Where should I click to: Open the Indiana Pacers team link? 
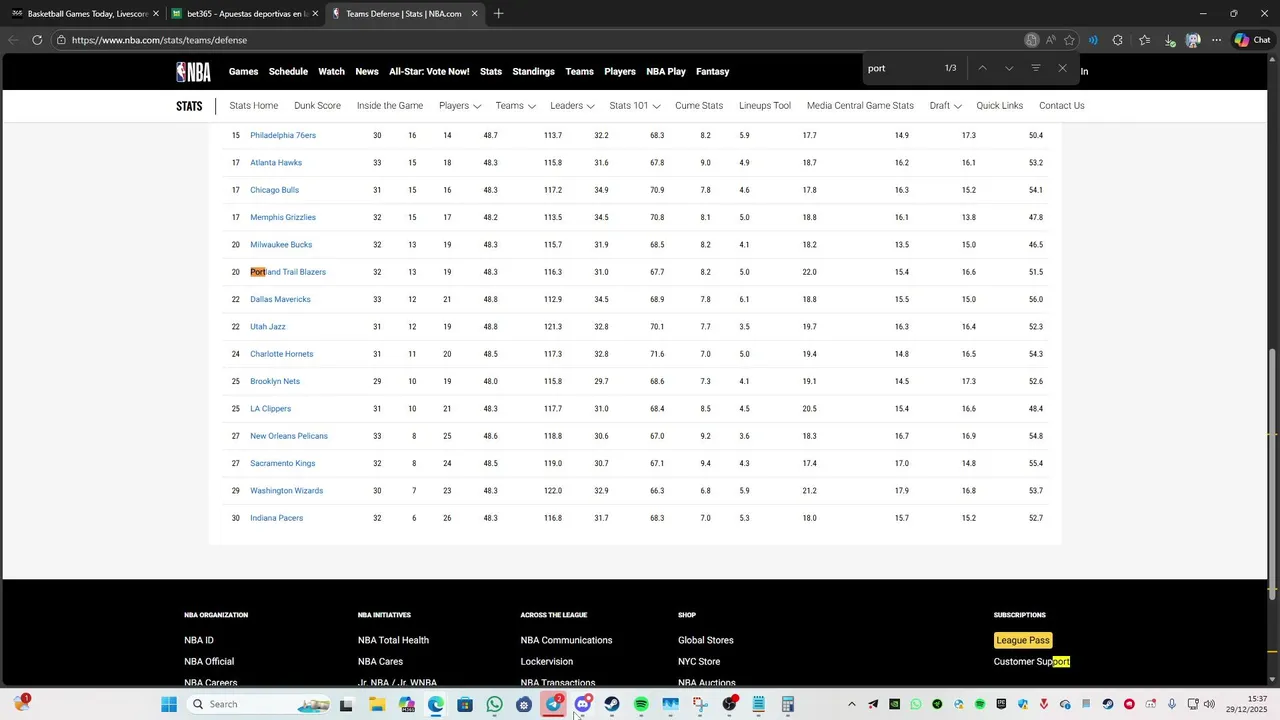(x=276, y=518)
